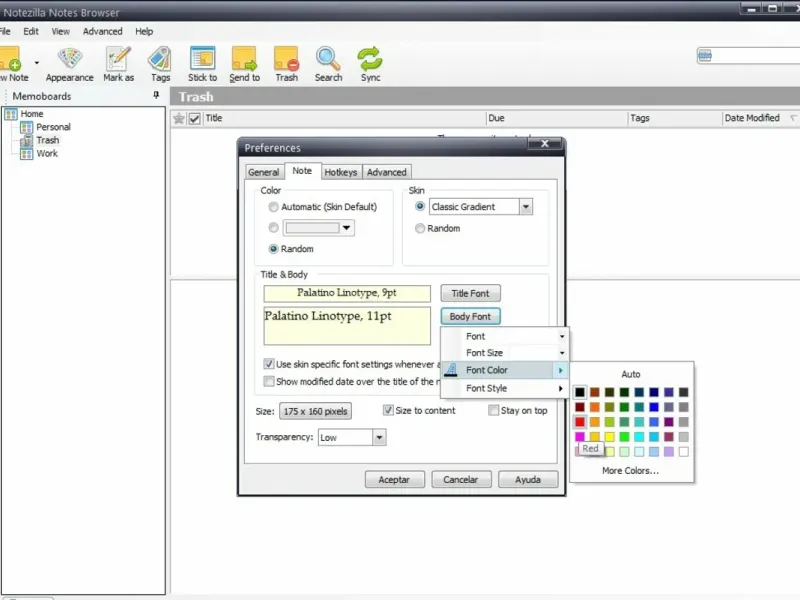Click the Mark as toolbar icon
Viewport: 800px width, 600px height.
118,58
